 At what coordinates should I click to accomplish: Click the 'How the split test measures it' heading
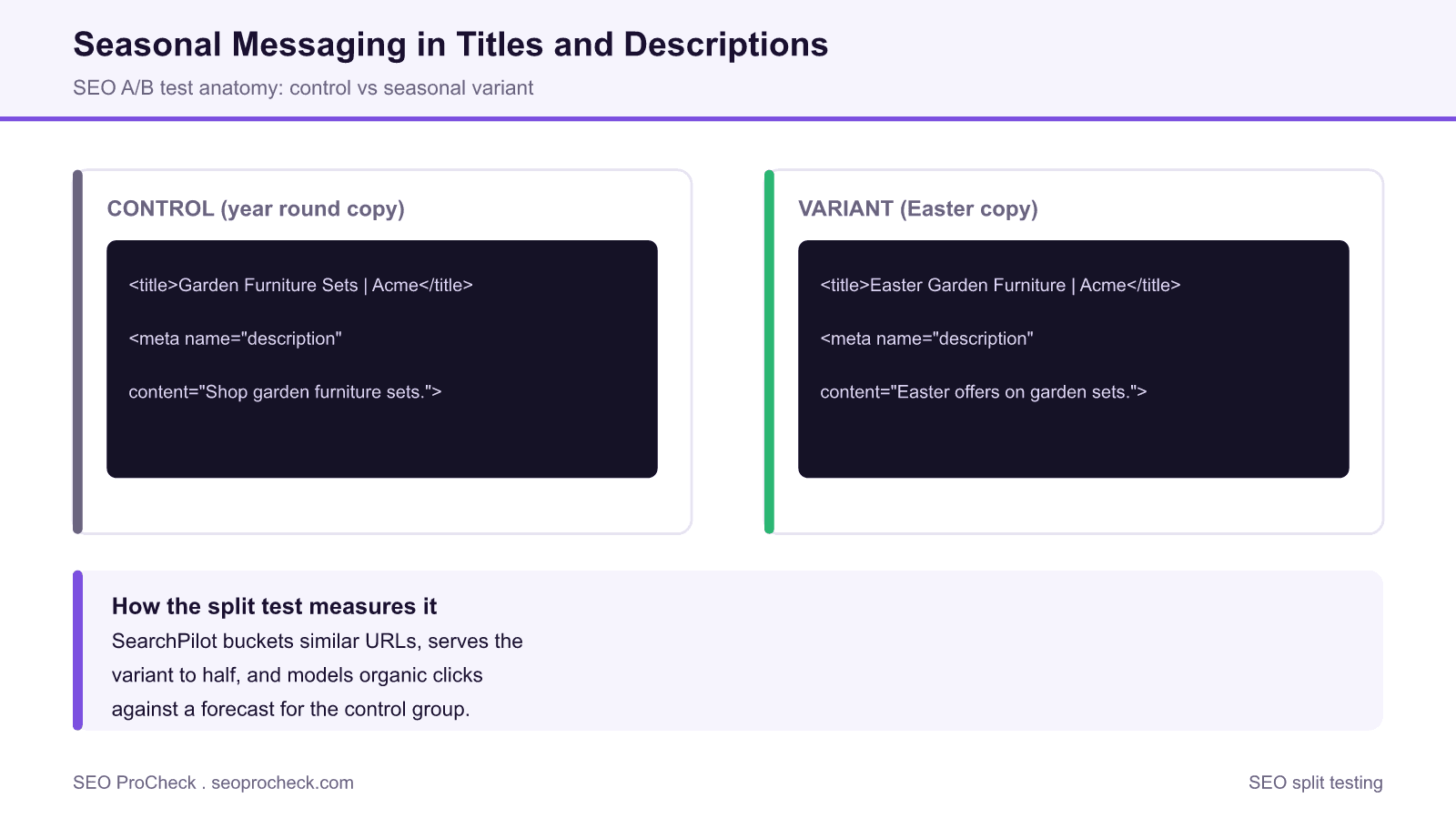(x=274, y=606)
